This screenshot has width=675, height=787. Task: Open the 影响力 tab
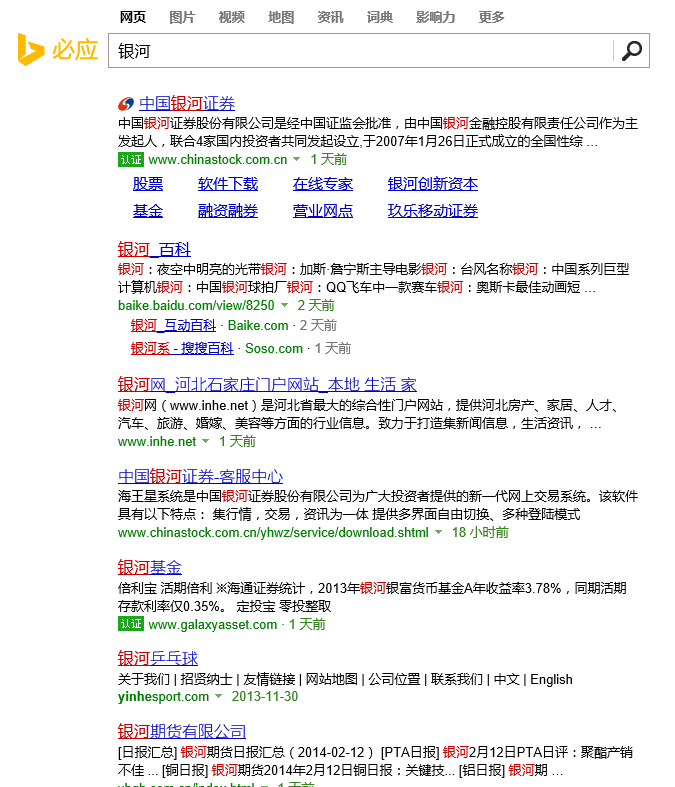click(435, 18)
